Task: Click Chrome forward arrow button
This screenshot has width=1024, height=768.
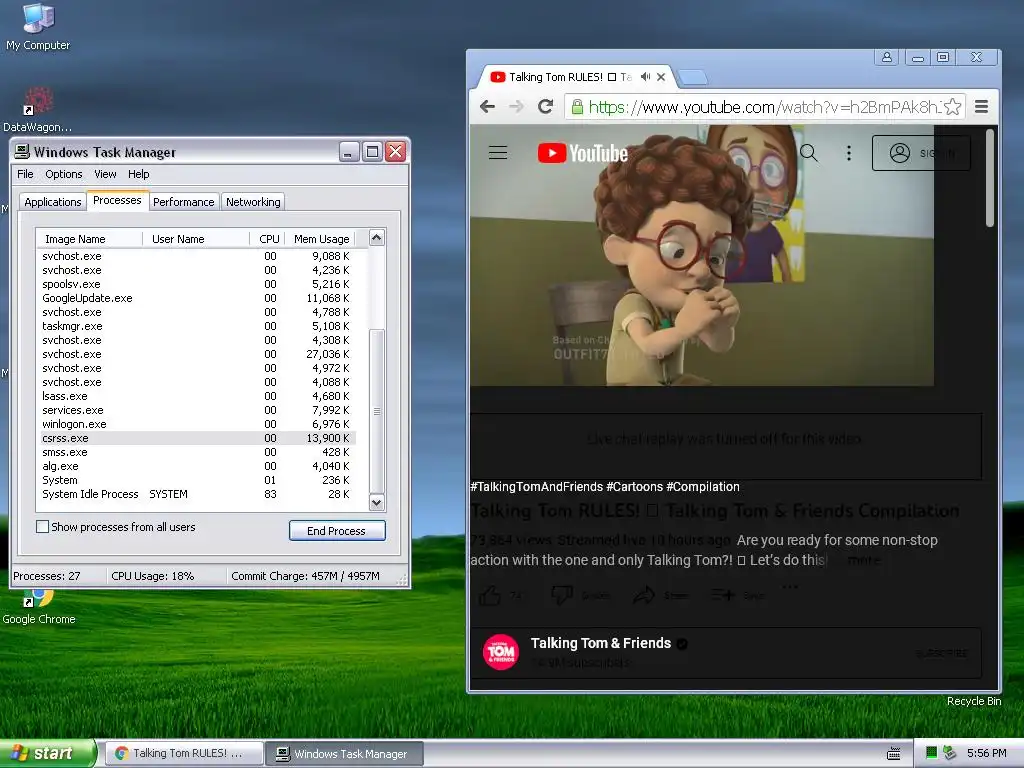Action: click(516, 106)
